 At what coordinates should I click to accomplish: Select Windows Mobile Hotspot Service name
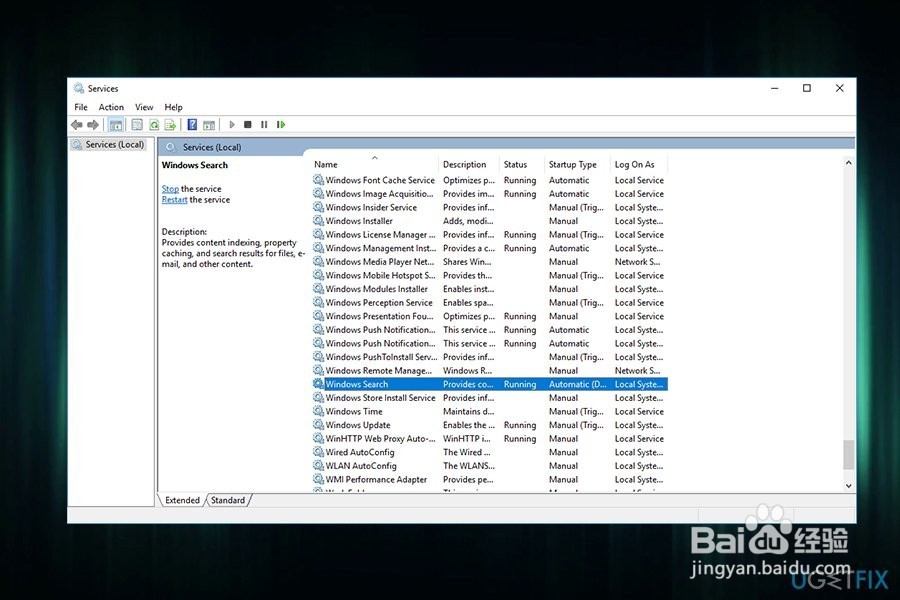[x=381, y=275]
